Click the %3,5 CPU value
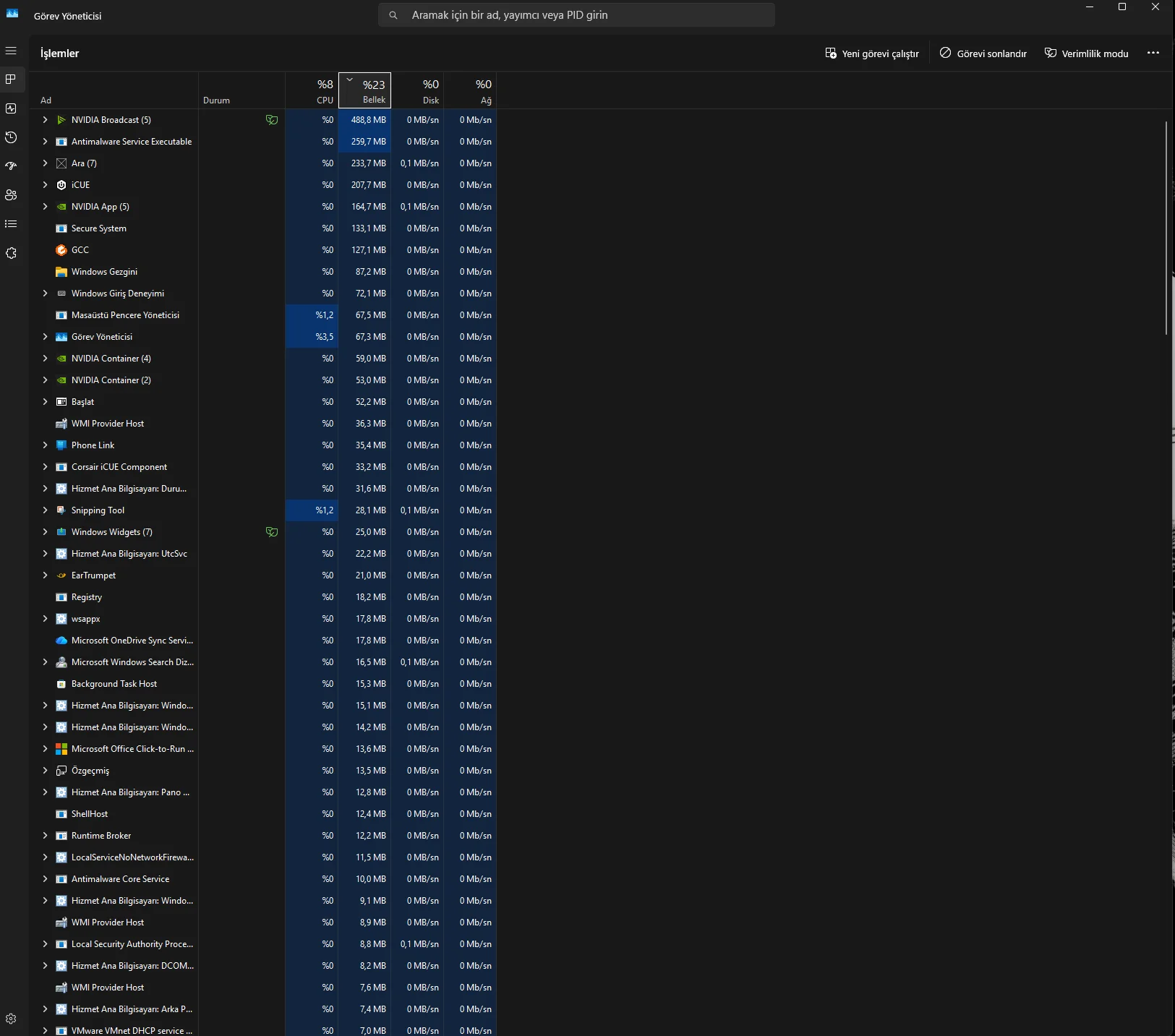 pyautogui.click(x=325, y=337)
